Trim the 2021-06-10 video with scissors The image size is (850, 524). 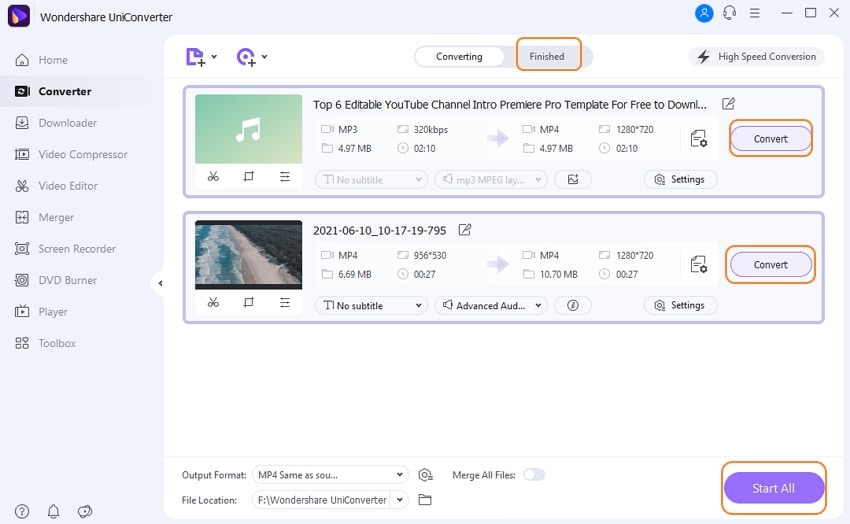[213, 302]
